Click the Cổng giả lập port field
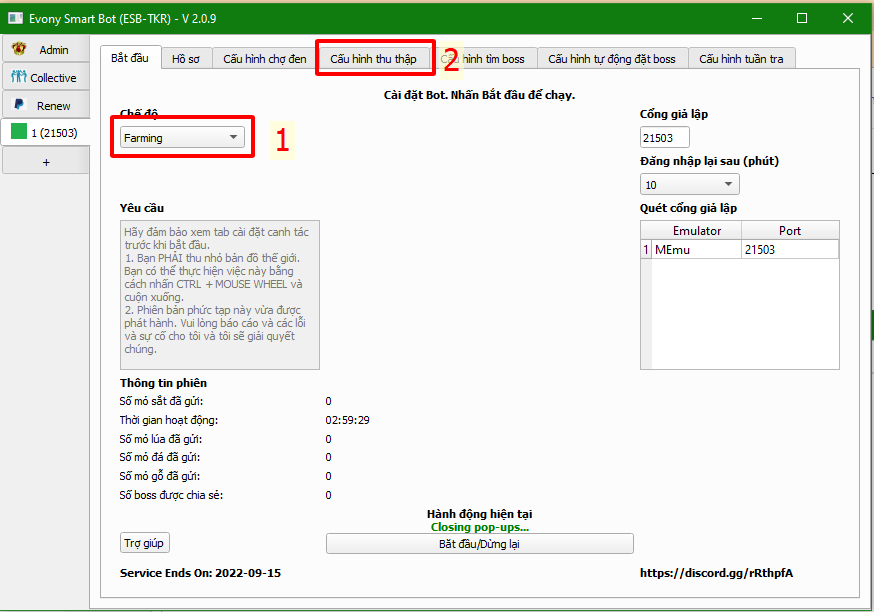This screenshot has height=612, width=874. point(664,138)
